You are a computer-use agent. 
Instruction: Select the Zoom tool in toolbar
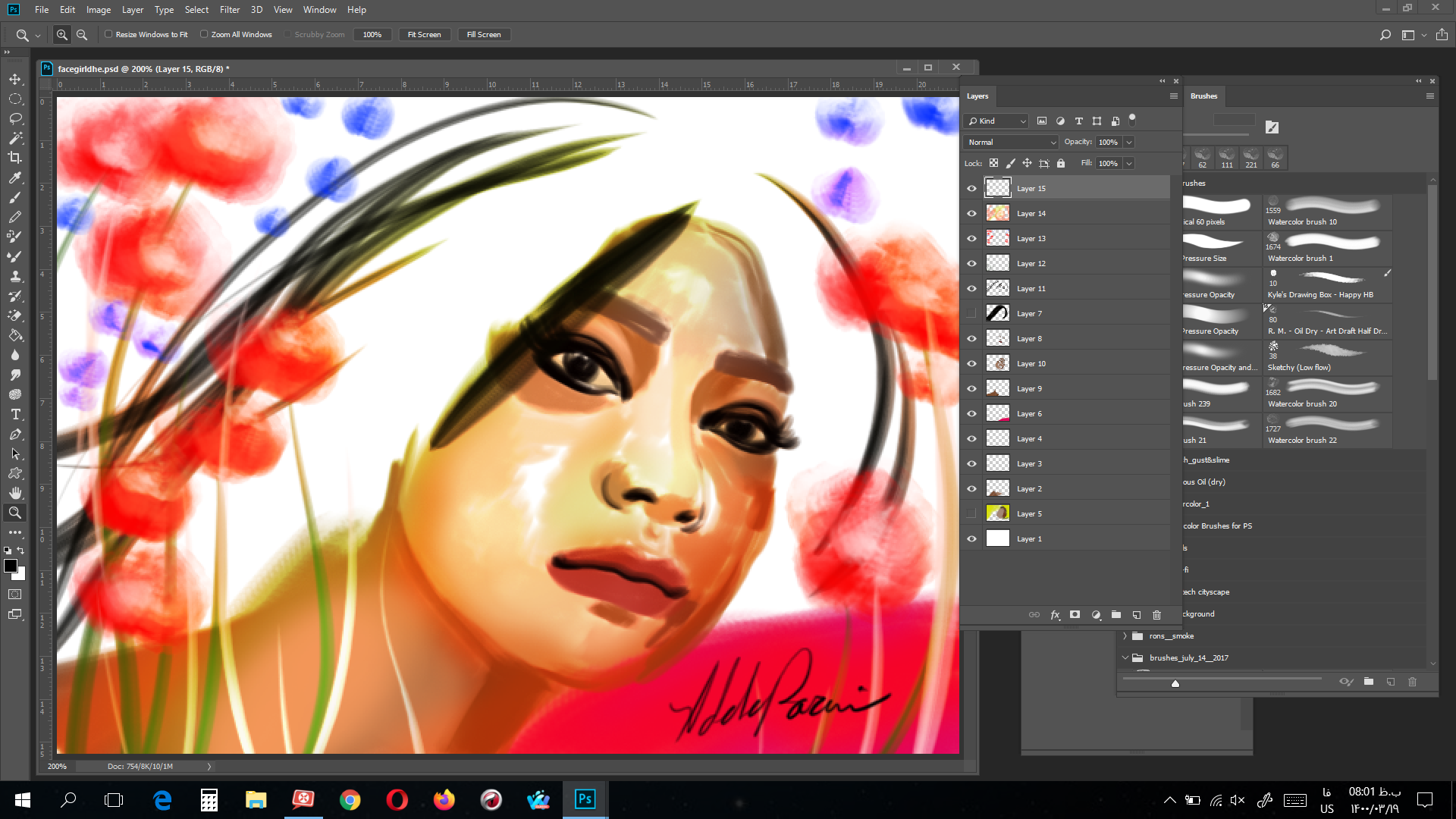pos(15,513)
